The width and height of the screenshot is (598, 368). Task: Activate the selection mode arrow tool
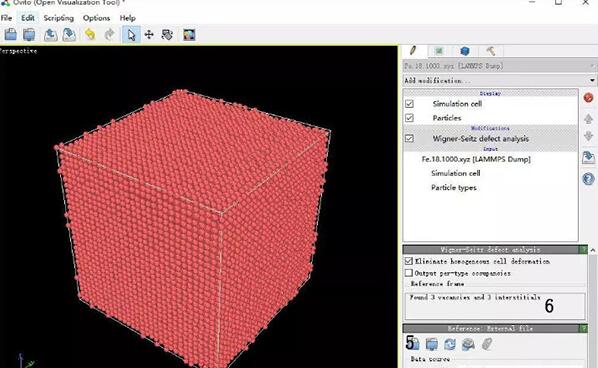(131, 35)
